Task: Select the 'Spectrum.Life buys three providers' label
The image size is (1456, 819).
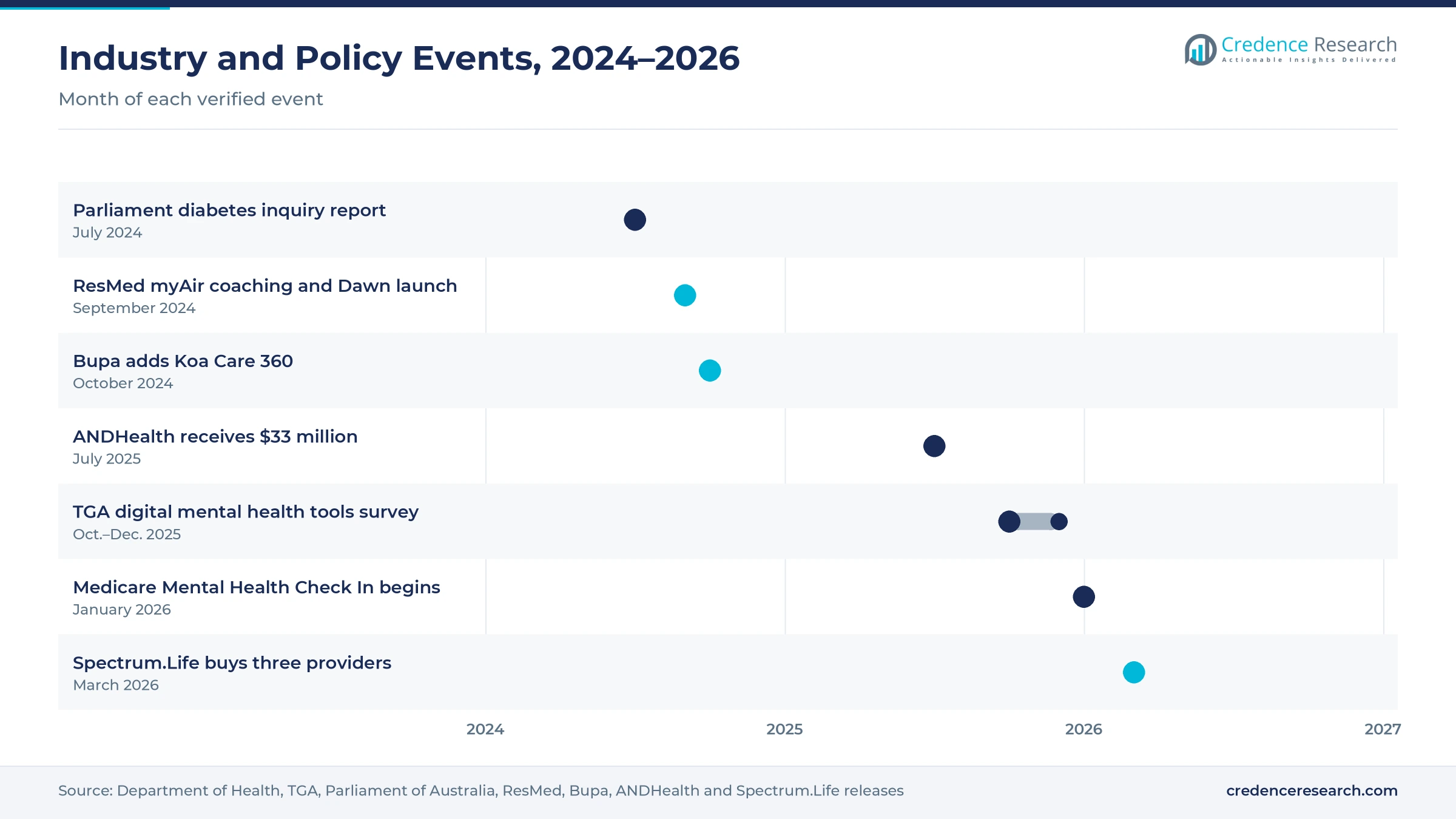Action: (x=232, y=663)
